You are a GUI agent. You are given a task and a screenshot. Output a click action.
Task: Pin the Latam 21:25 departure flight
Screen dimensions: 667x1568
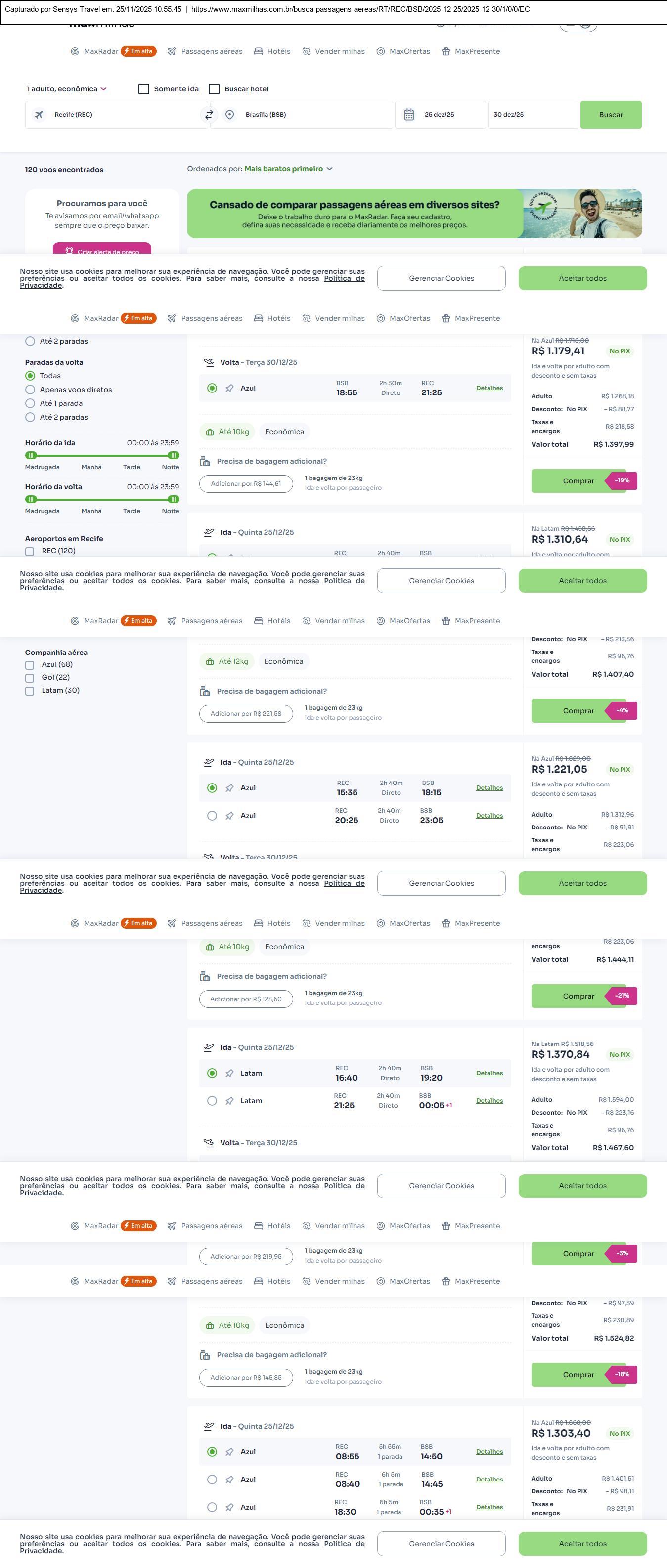point(229,1100)
